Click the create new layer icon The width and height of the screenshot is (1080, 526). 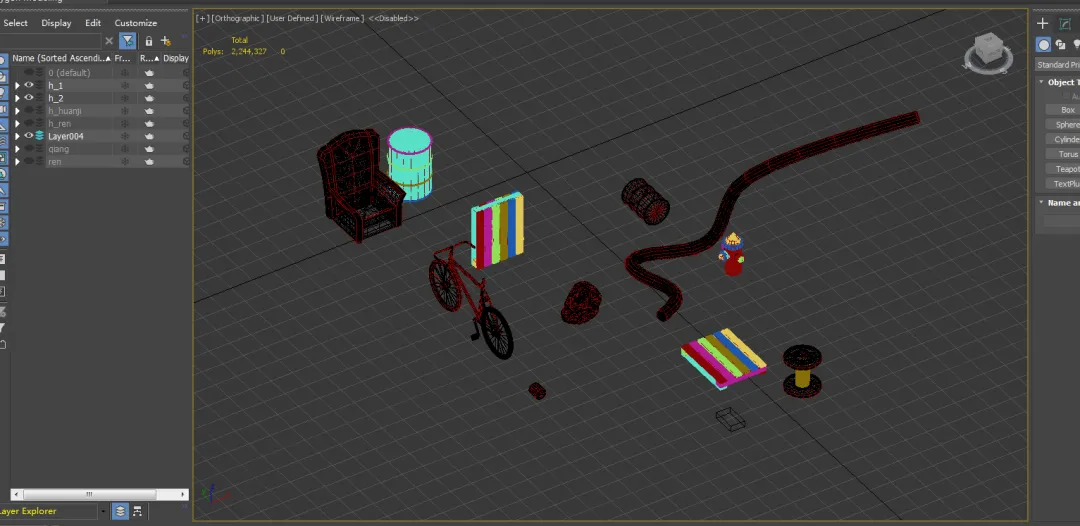(166, 41)
